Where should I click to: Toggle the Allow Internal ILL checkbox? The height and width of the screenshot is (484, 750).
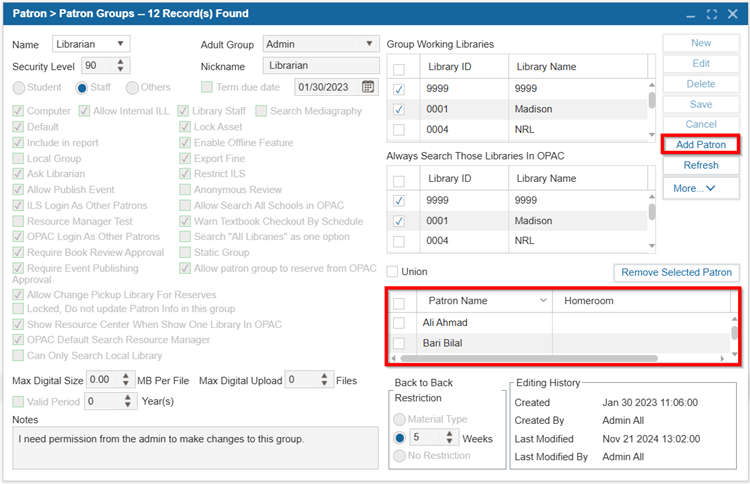(x=85, y=111)
